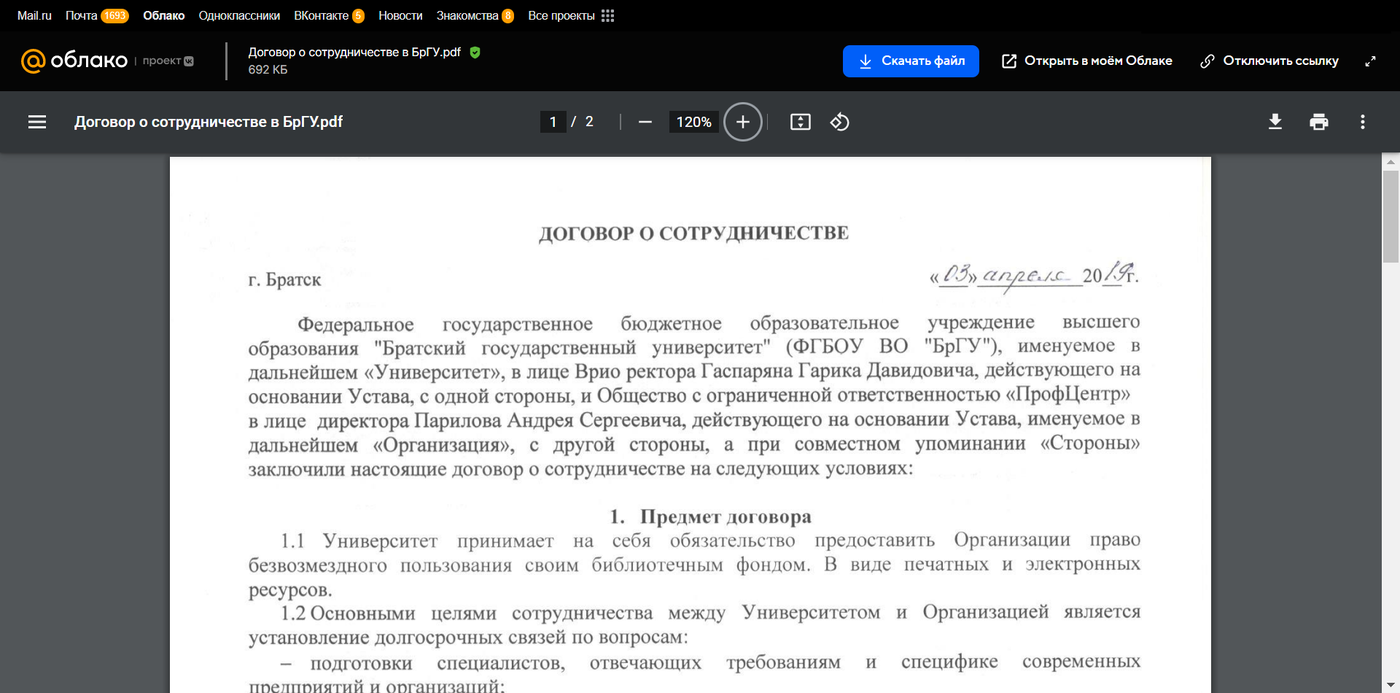
Task: Open the all projects grid menu
Action: click(x=608, y=16)
